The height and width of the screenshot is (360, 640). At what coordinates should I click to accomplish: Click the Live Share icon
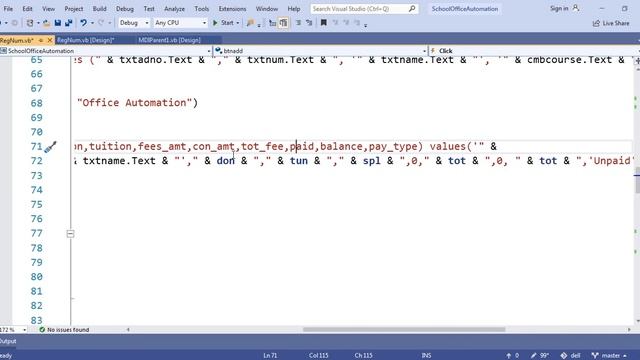[596, 23]
